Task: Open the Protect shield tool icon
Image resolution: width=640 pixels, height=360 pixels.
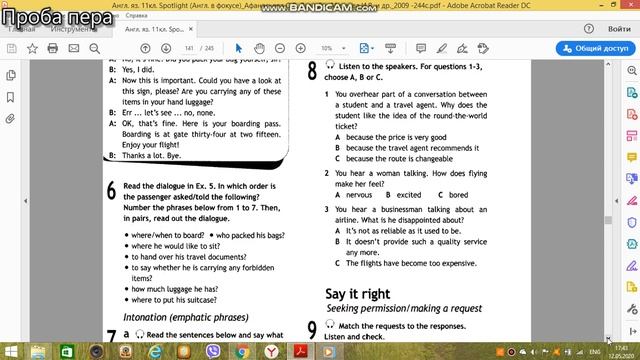Action: [x=632, y=223]
